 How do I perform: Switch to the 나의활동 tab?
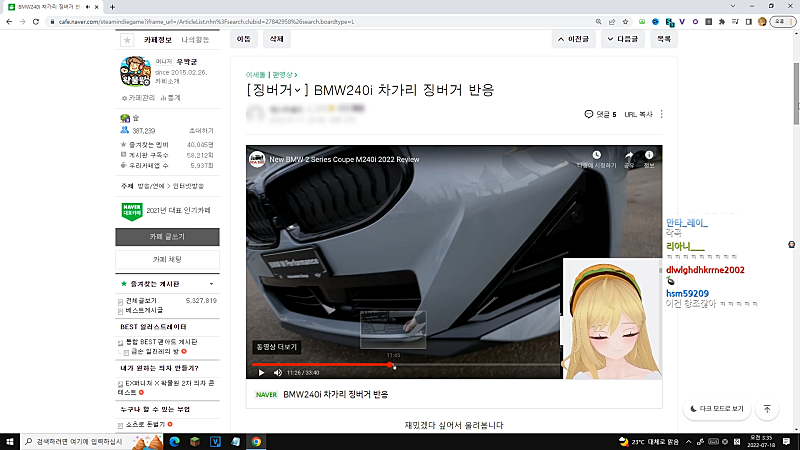[x=195, y=40]
